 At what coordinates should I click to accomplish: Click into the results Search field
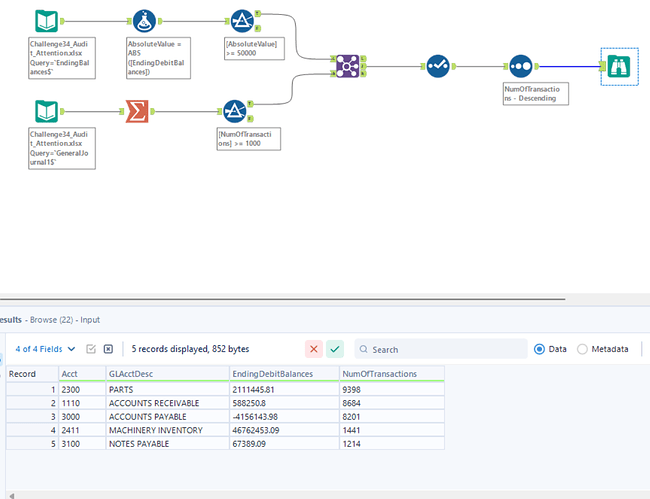pyautogui.click(x=445, y=349)
